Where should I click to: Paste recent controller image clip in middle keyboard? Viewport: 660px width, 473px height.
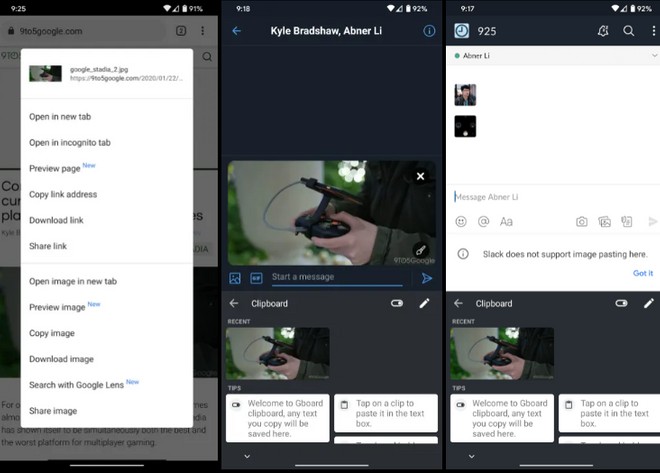(x=278, y=353)
